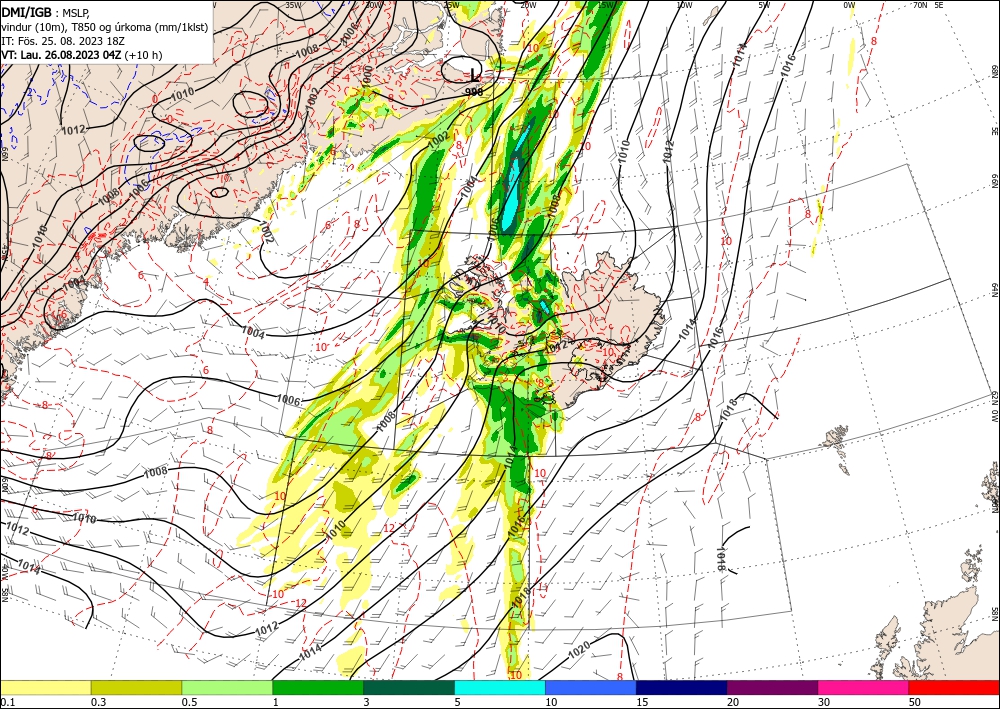Click the '10W' longitude label at top
Screen dimensions: 1000x709
coord(684,5)
